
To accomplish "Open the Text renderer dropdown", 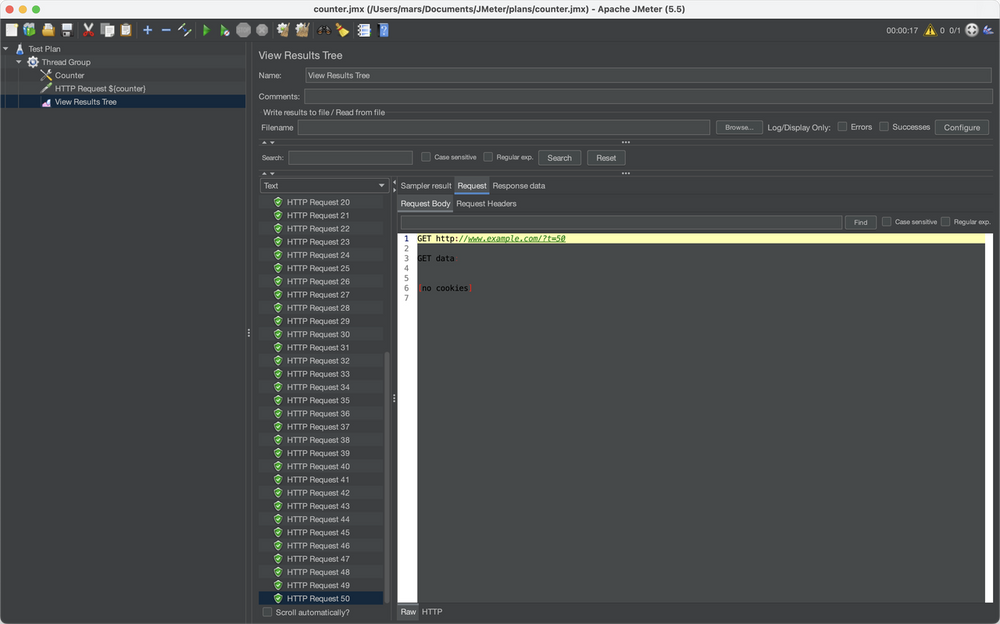I will point(324,185).
